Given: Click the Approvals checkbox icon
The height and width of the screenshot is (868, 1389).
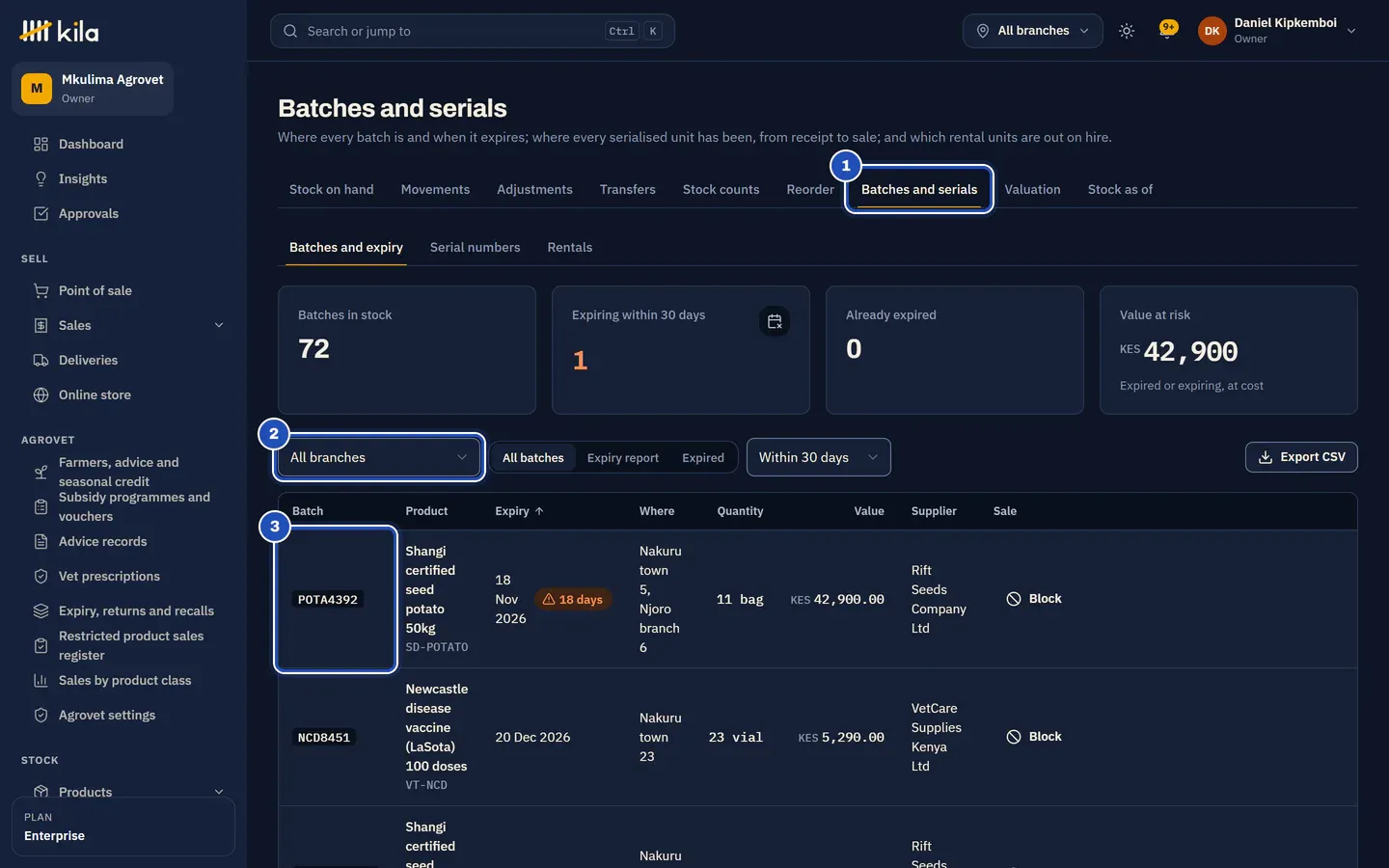Looking at the screenshot, I should click(x=41, y=214).
